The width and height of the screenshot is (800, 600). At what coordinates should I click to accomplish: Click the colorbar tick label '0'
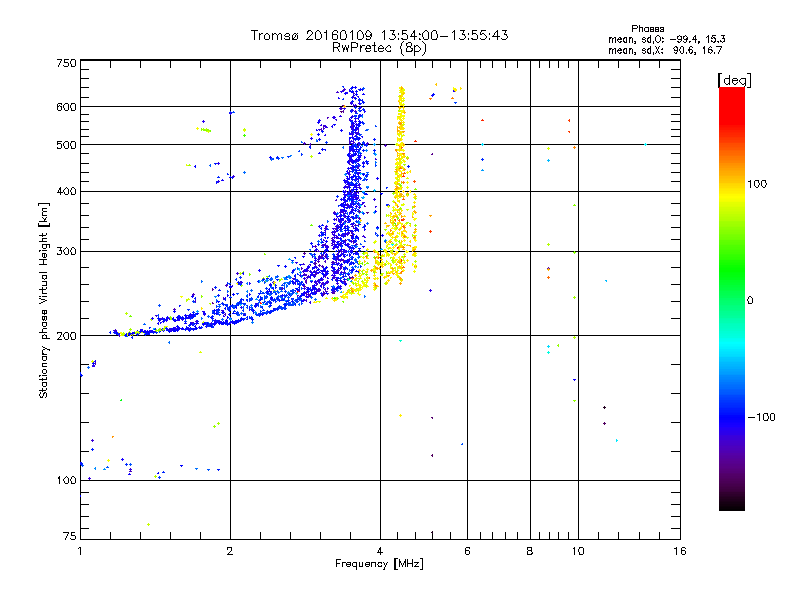pos(750,301)
